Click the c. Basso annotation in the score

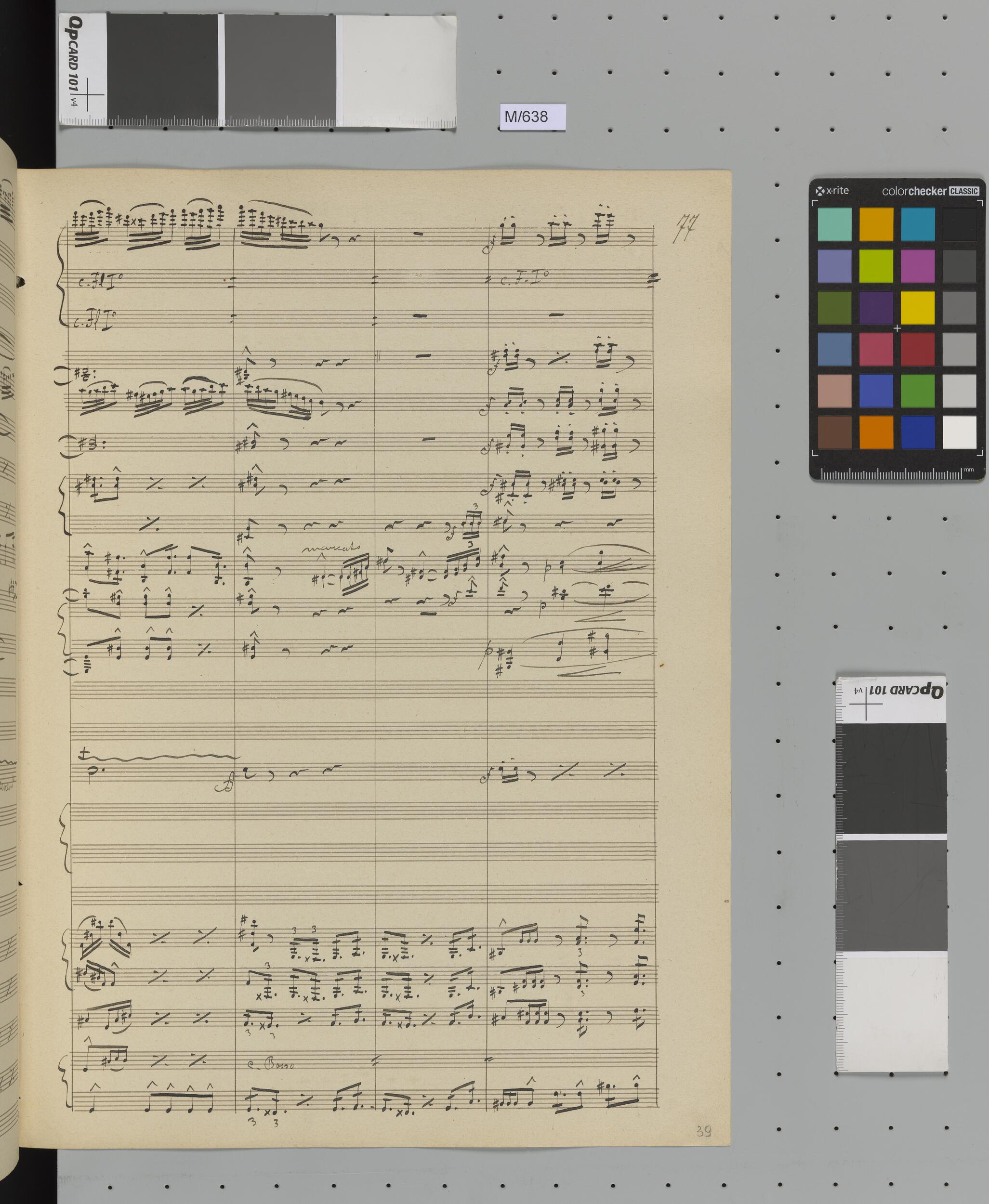[271, 1064]
